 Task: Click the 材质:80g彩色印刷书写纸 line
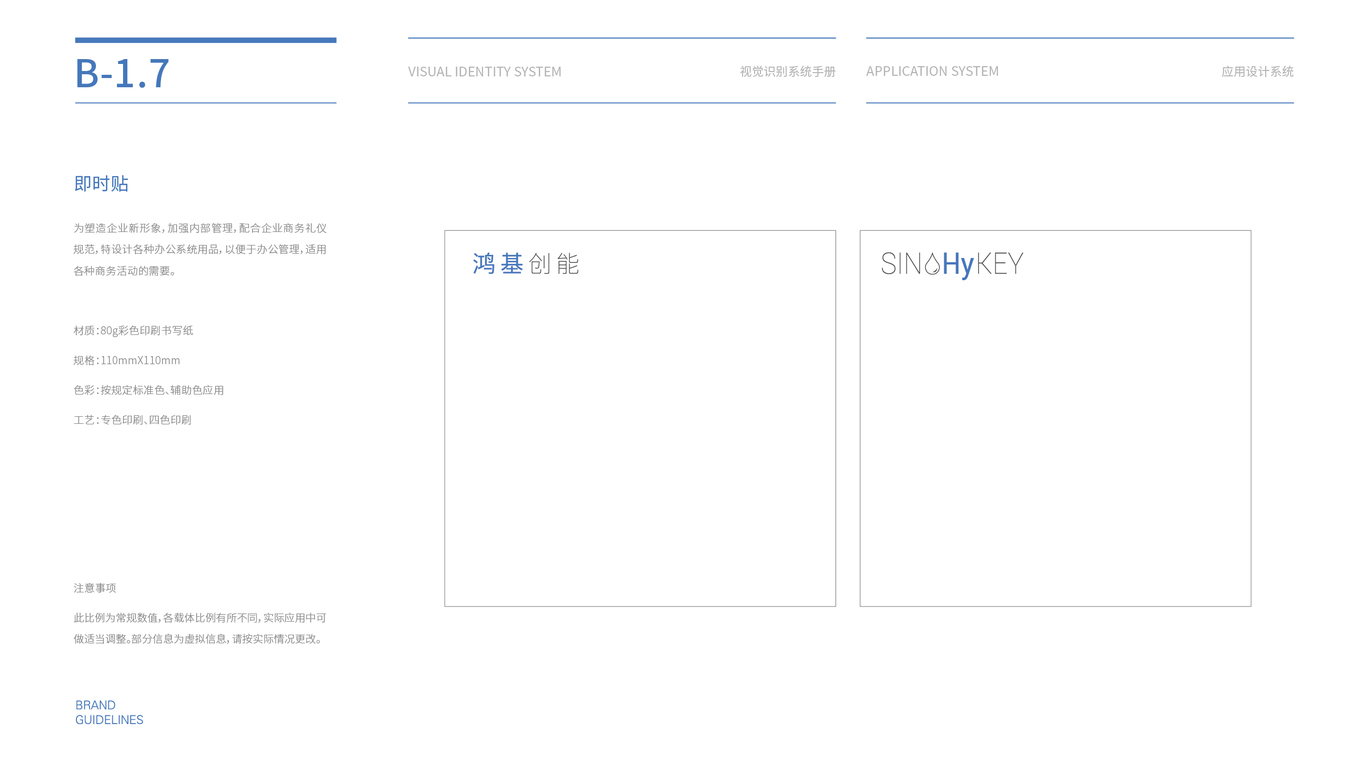133,330
